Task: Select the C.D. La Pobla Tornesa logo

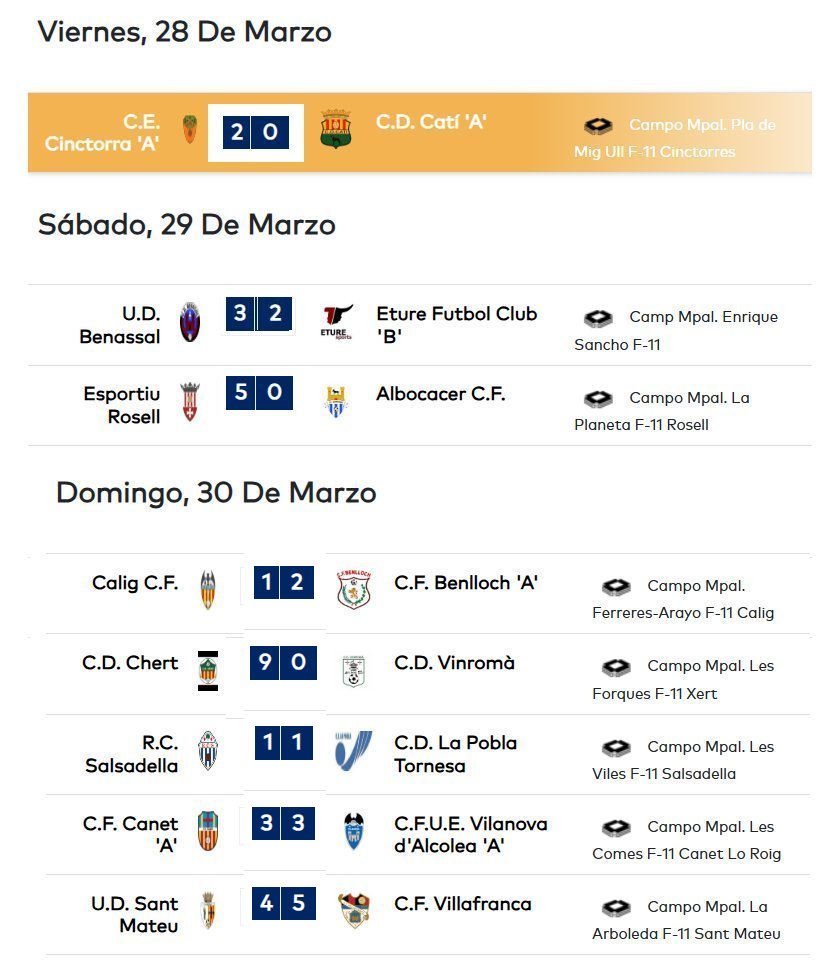Action: (354, 751)
